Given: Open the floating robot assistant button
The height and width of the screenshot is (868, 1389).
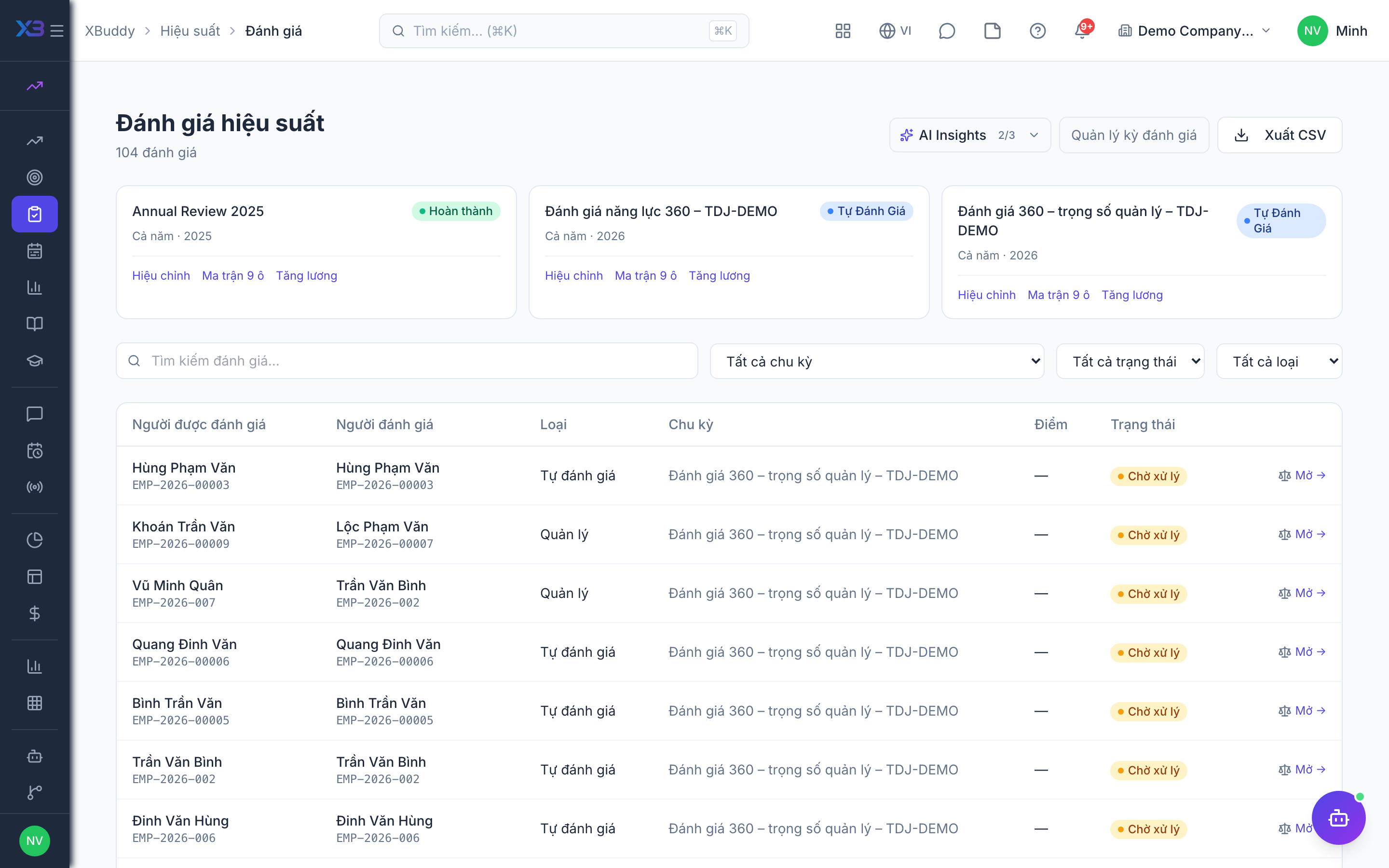Looking at the screenshot, I should point(1338,817).
